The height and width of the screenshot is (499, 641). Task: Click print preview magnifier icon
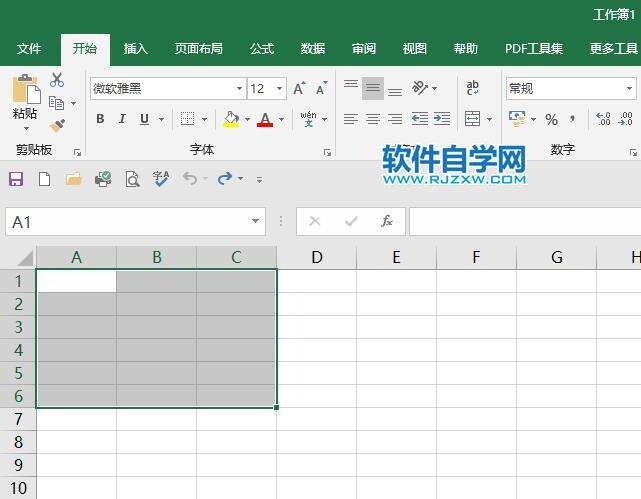pos(132,179)
